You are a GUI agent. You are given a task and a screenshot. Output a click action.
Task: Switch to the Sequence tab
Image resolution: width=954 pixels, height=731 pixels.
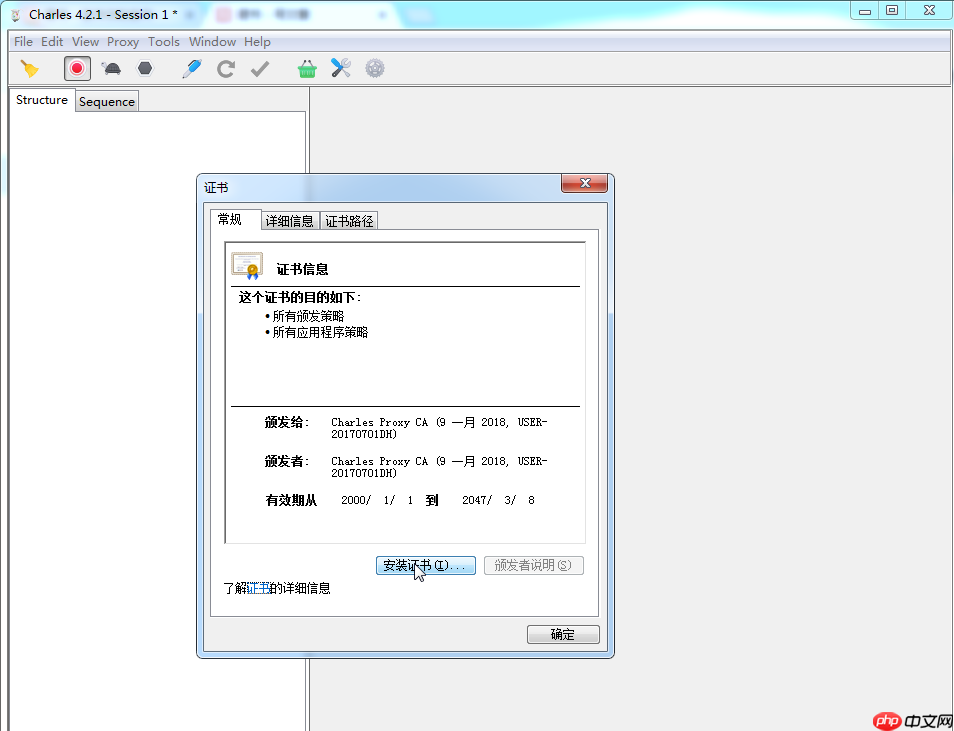(106, 101)
